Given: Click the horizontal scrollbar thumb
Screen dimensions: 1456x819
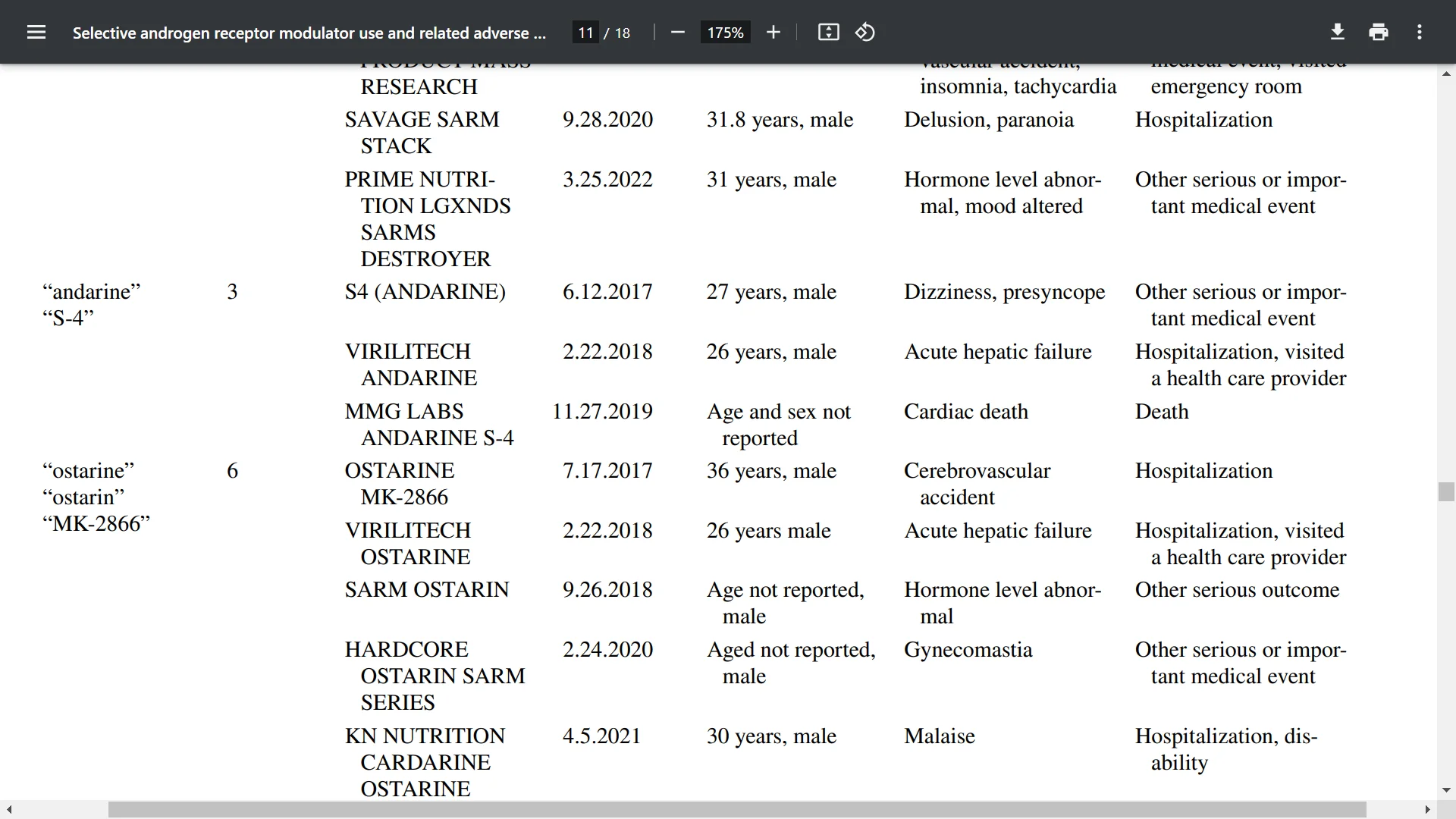Looking at the screenshot, I should click(737, 810).
